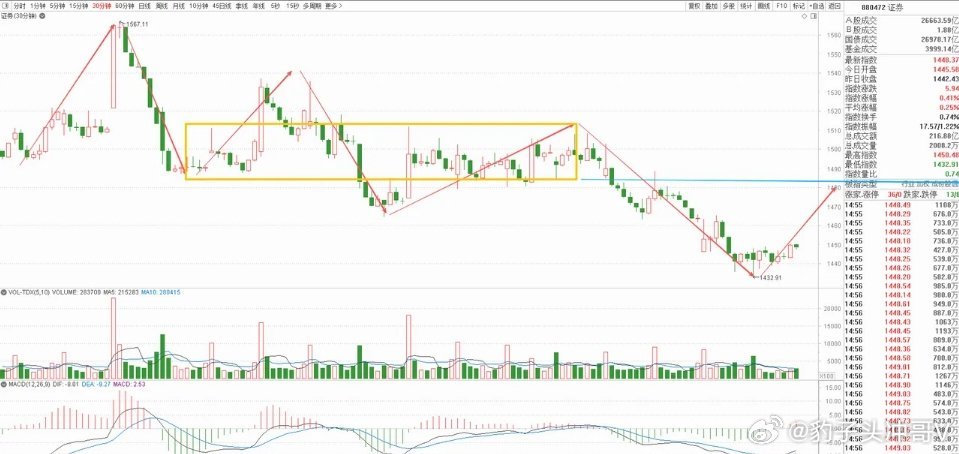The width and height of the screenshot is (959, 454).
Task: Click the 标记 mark button
Action: coord(799,6)
